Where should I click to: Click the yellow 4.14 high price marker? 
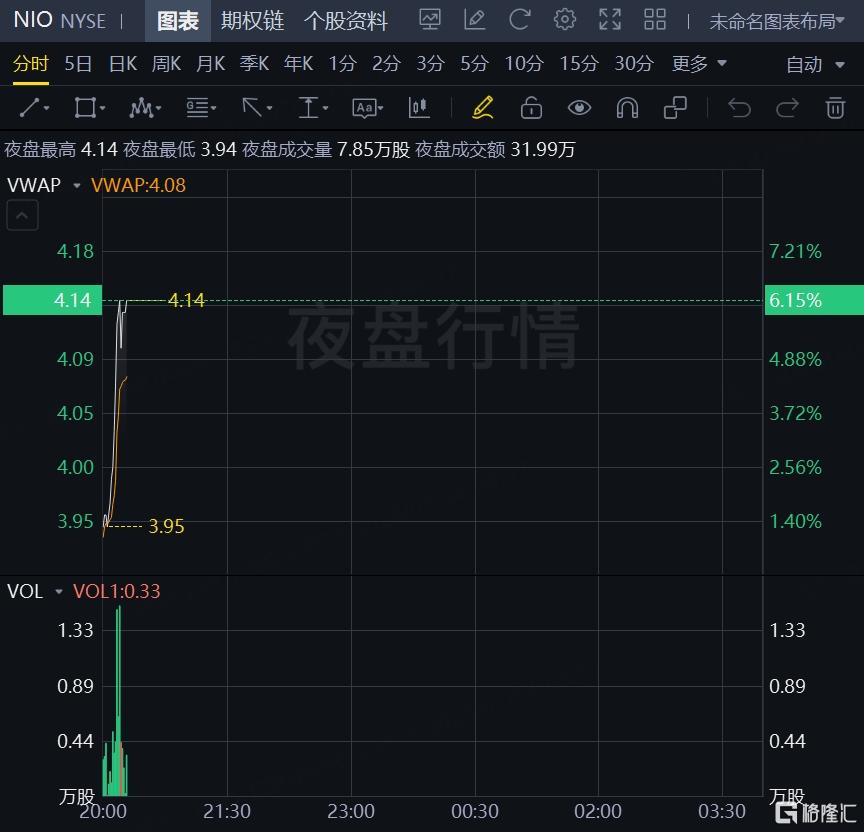186,300
